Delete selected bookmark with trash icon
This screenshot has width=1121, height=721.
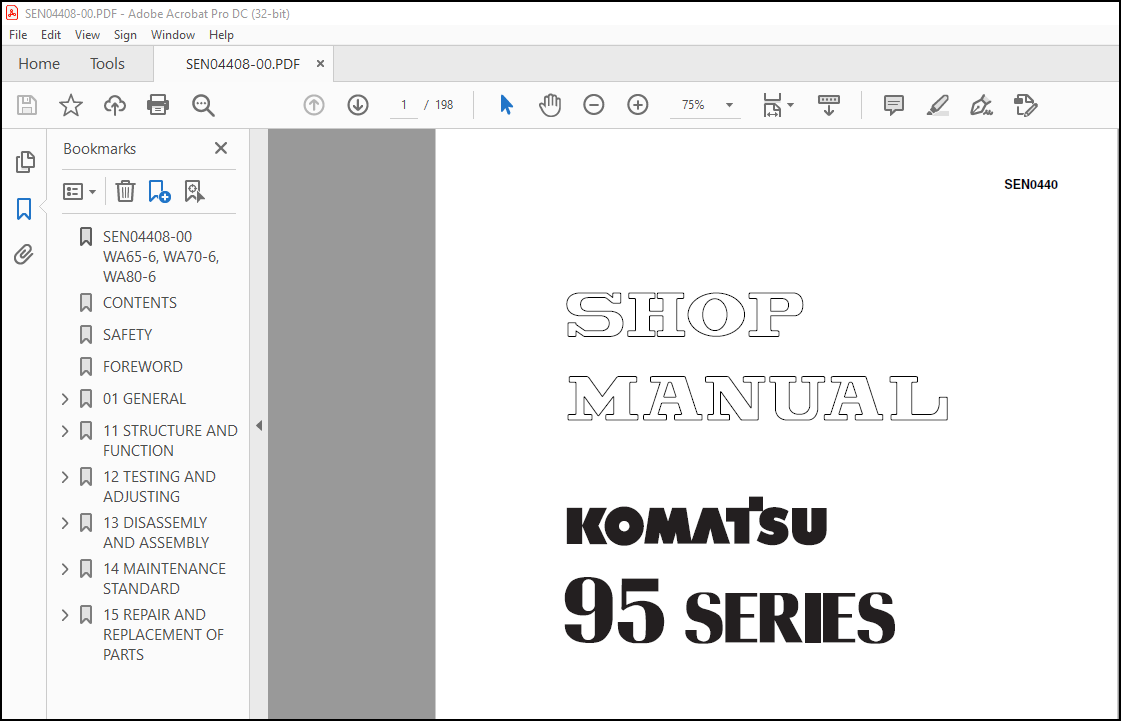pyautogui.click(x=125, y=191)
